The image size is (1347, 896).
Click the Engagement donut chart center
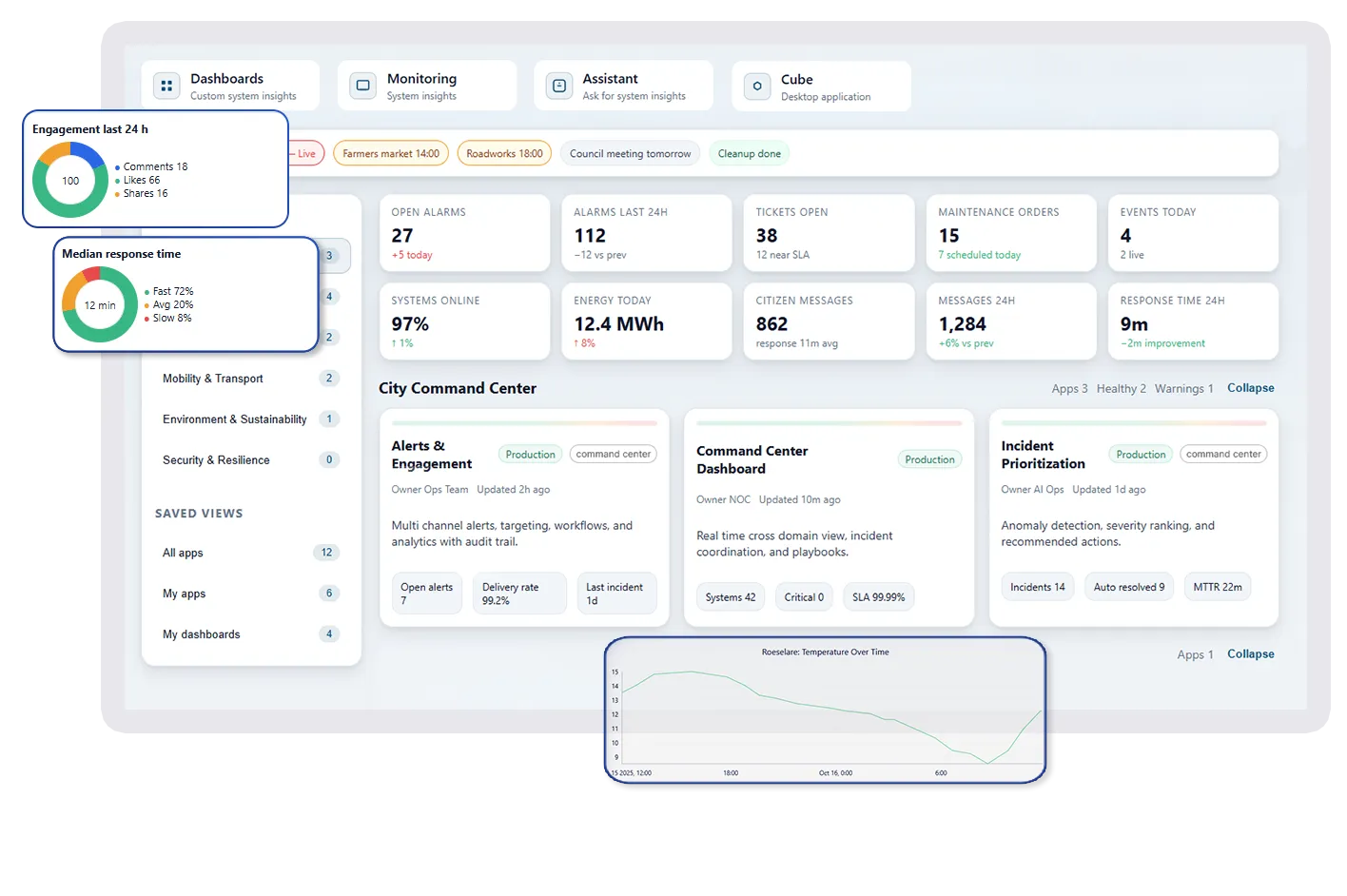pyautogui.click(x=70, y=181)
